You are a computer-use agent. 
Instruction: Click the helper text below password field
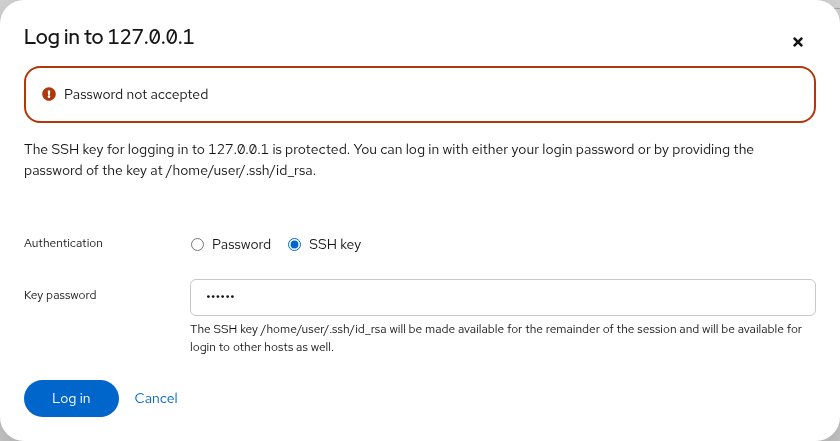496,338
